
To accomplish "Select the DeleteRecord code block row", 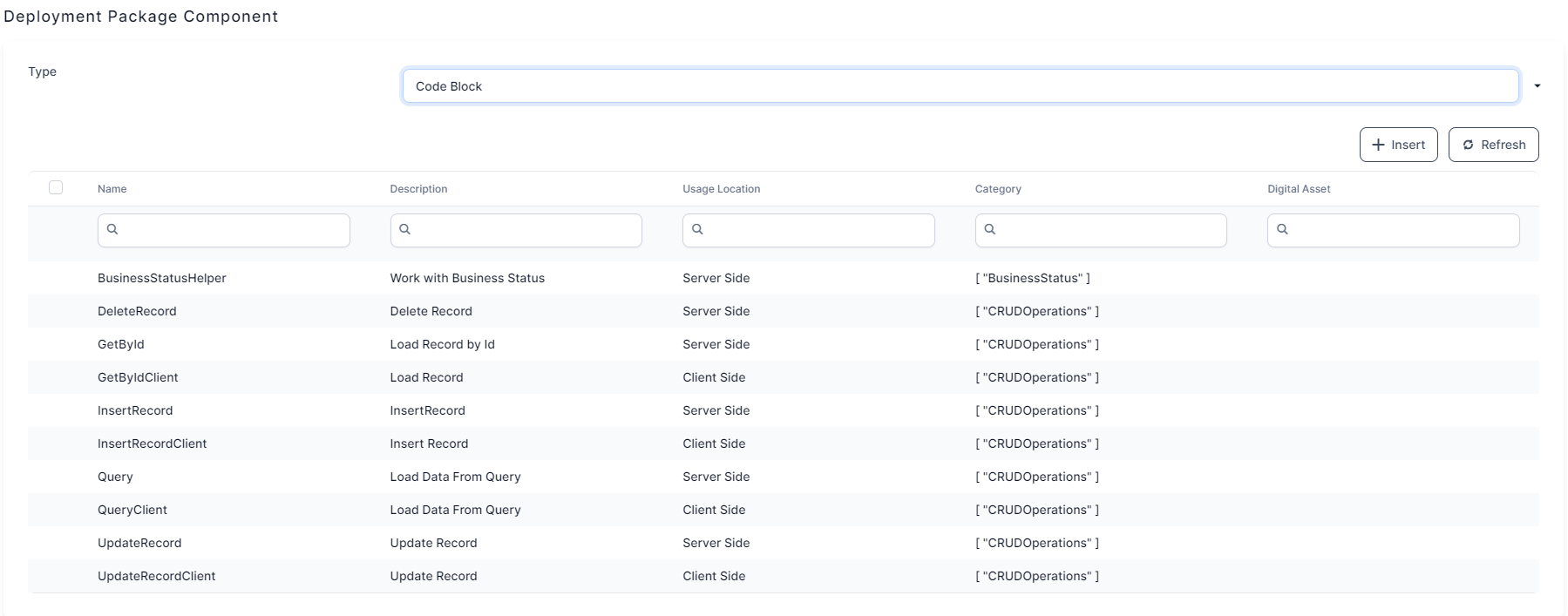I will pyautogui.click(x=137, y=311).
